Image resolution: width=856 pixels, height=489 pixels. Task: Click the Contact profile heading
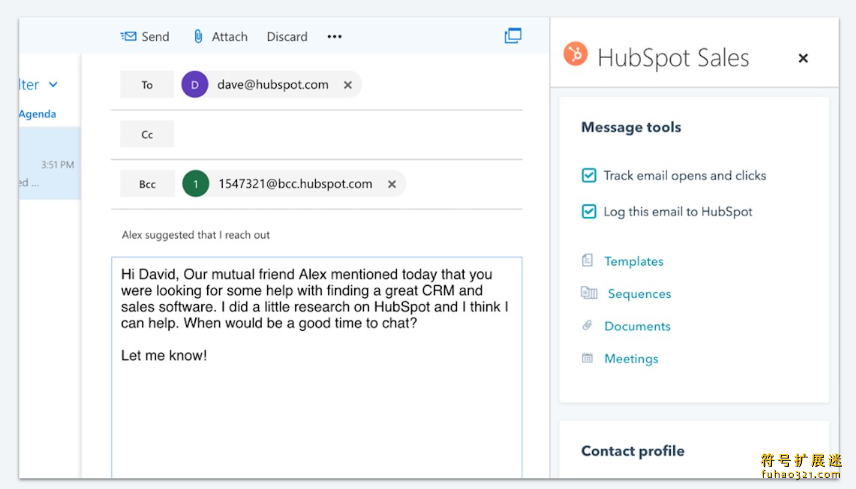pos(633,451)
